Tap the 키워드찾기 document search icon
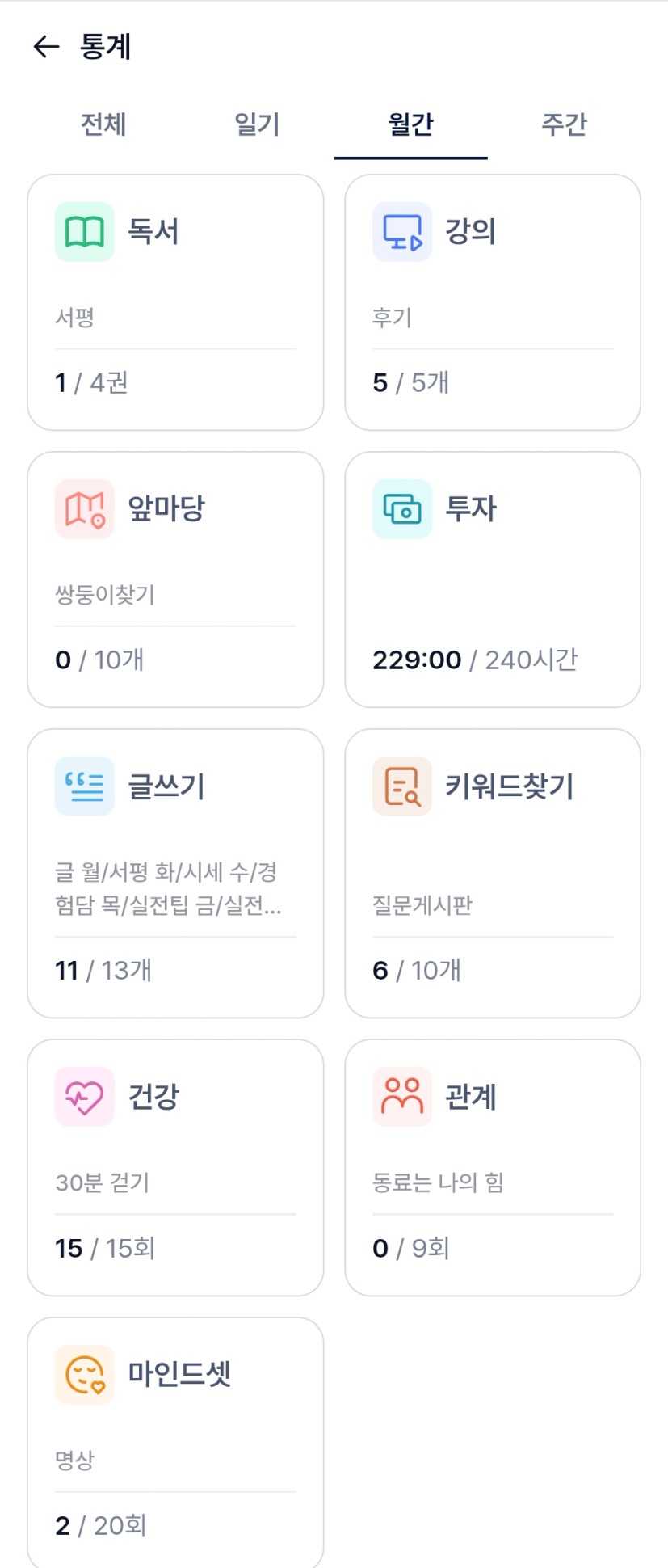 [402, 786]
